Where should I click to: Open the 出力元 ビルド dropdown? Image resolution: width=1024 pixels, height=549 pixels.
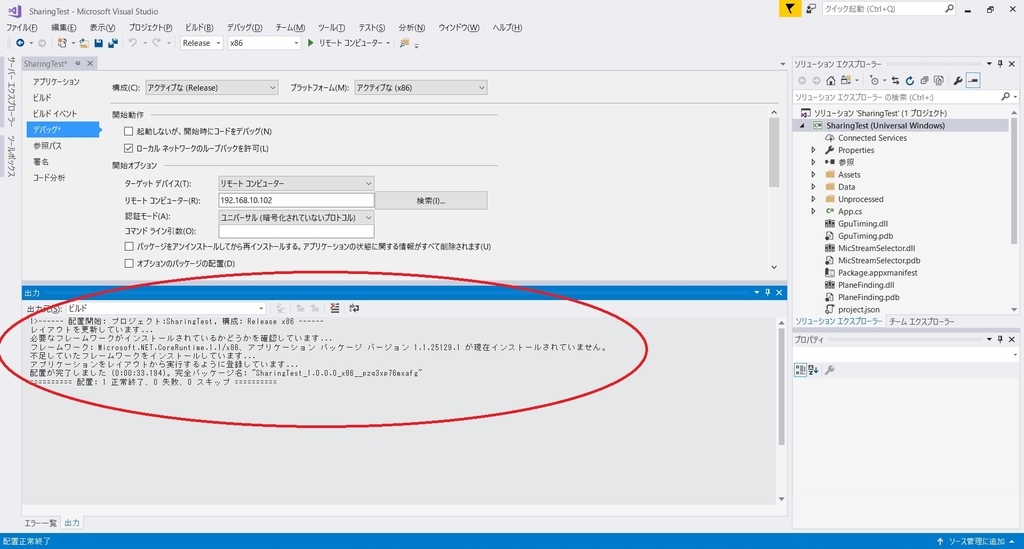(x=166, y=308)
